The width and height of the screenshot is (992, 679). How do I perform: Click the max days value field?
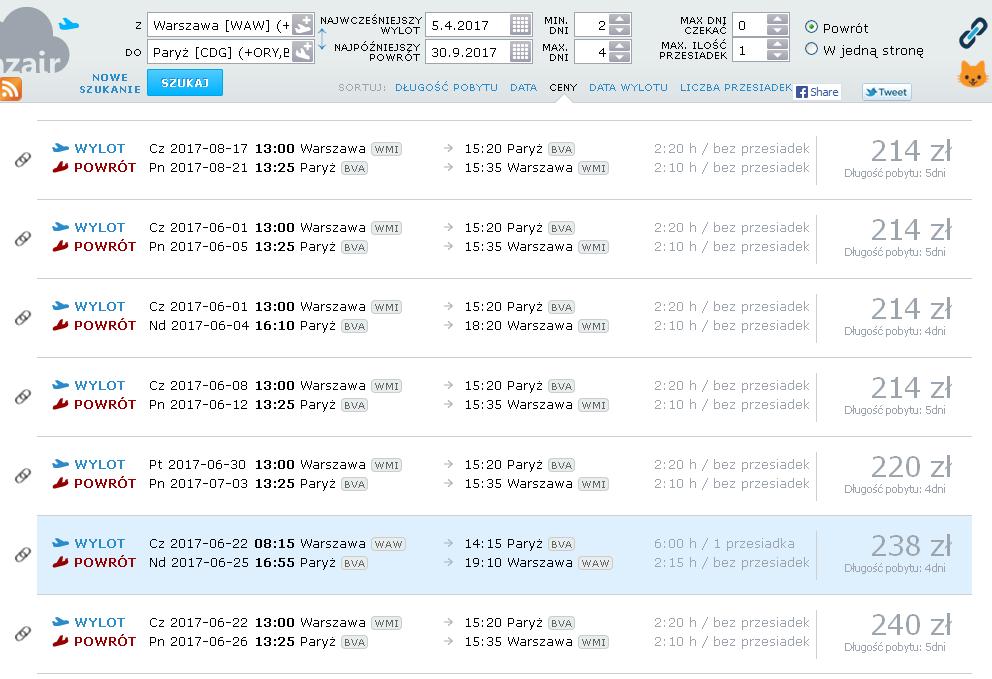pyautogui.click(x=593, y=52)
